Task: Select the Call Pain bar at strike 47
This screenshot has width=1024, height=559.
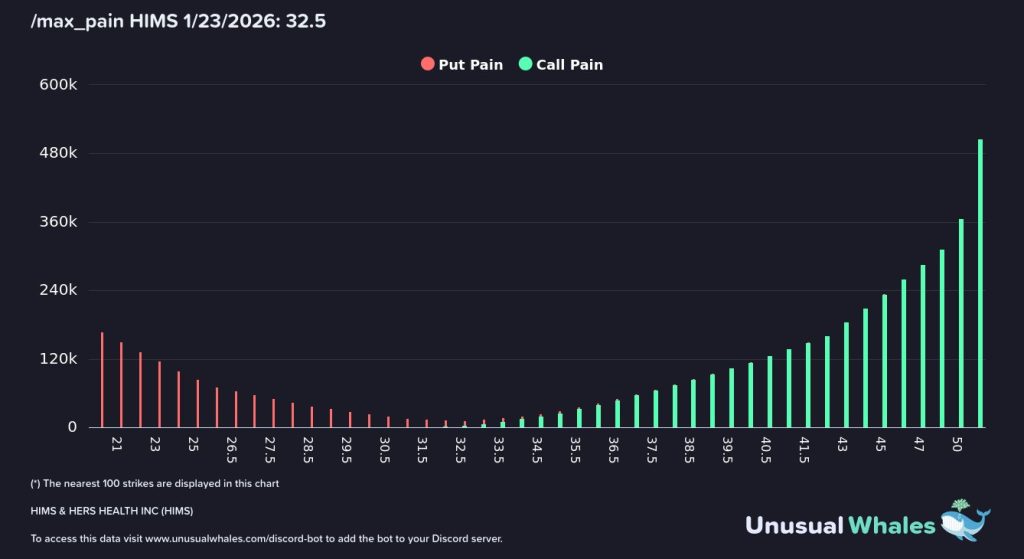Action: (x=923, y=346)
